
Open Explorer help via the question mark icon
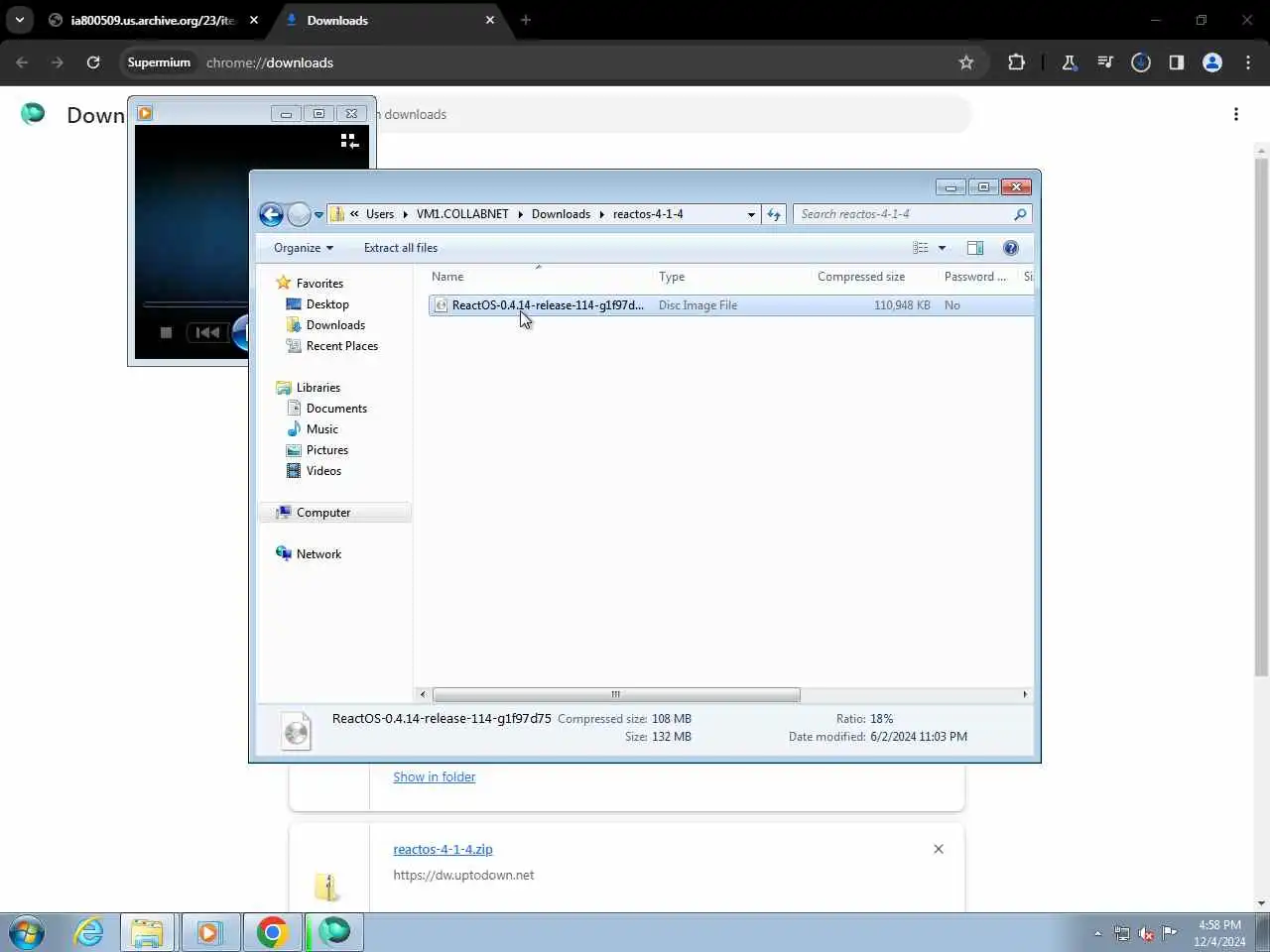click(1011, 248)
